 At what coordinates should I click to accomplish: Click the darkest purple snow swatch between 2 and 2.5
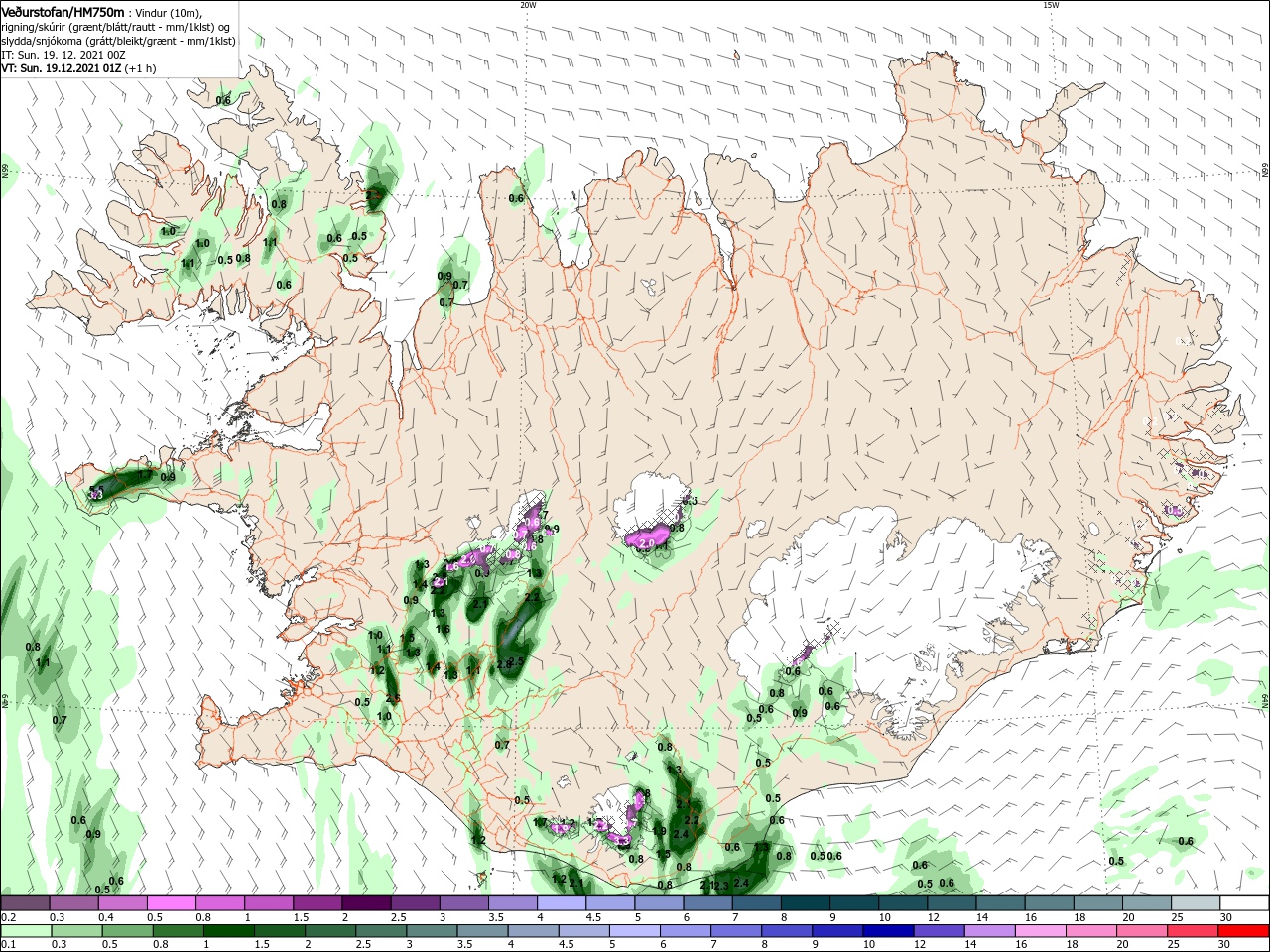366,902
